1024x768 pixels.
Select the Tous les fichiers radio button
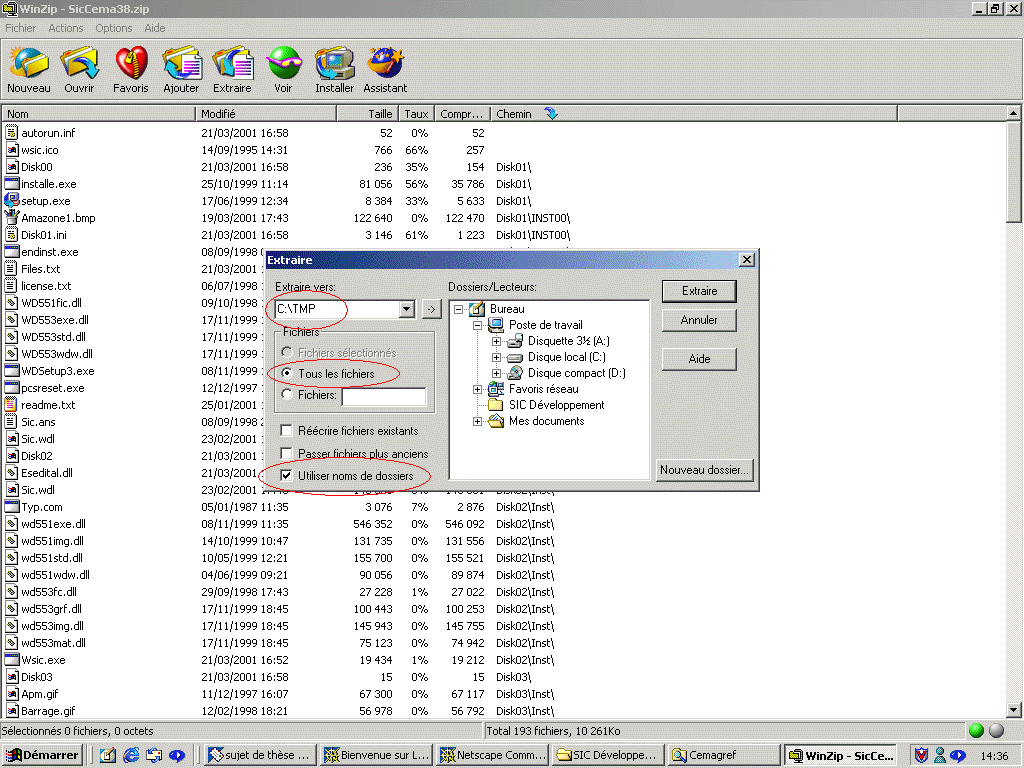(x=287, y=373)
